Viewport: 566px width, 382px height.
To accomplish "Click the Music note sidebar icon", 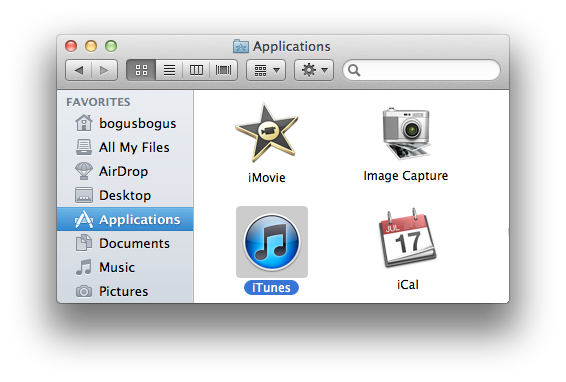I will [84, 267].
